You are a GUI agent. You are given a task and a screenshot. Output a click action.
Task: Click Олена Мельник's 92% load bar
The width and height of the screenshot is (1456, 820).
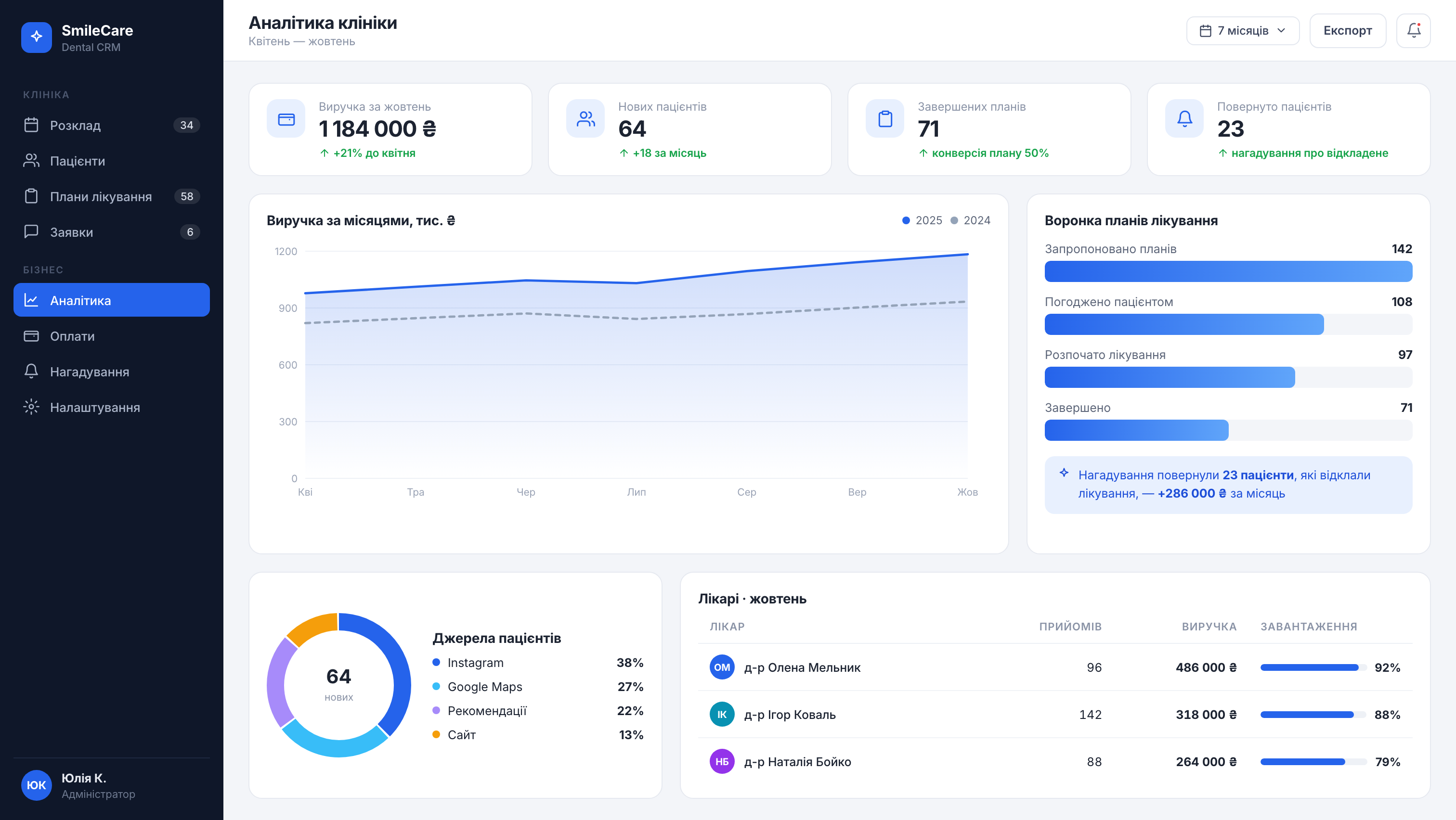point(1313,667)
